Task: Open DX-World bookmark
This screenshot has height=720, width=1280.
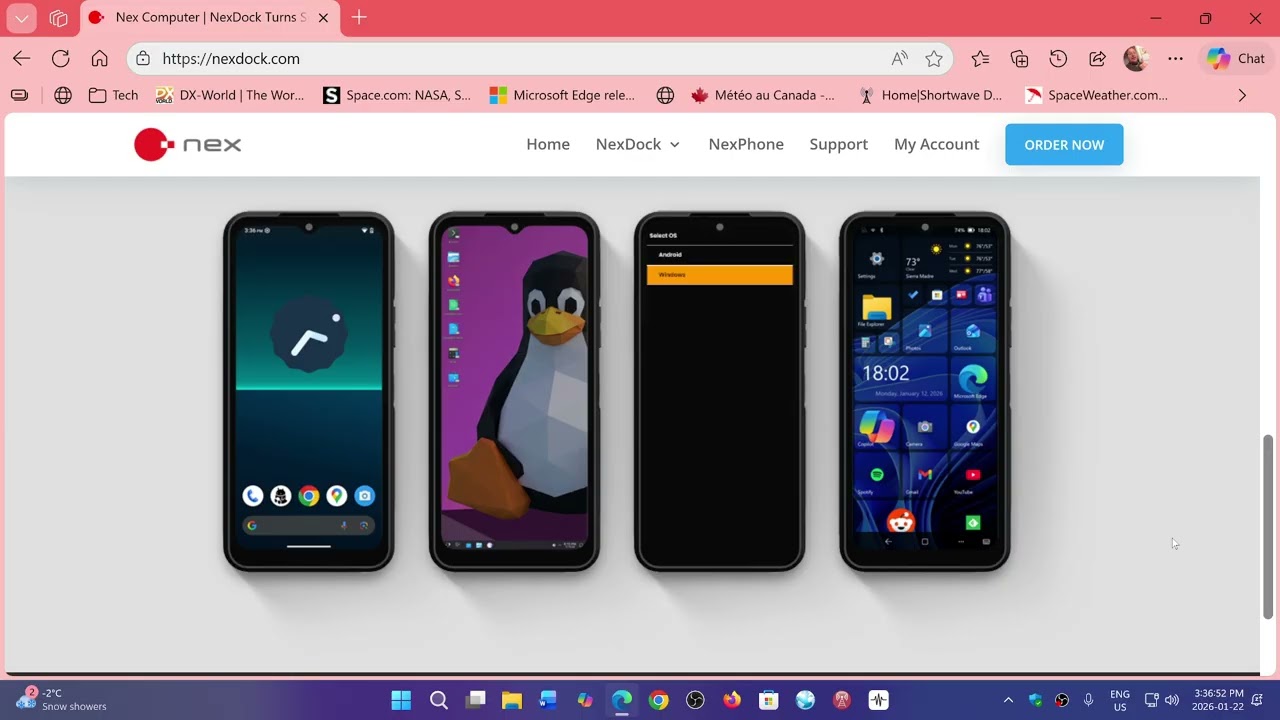Action: pyautogui.click(x=229, y=96)
